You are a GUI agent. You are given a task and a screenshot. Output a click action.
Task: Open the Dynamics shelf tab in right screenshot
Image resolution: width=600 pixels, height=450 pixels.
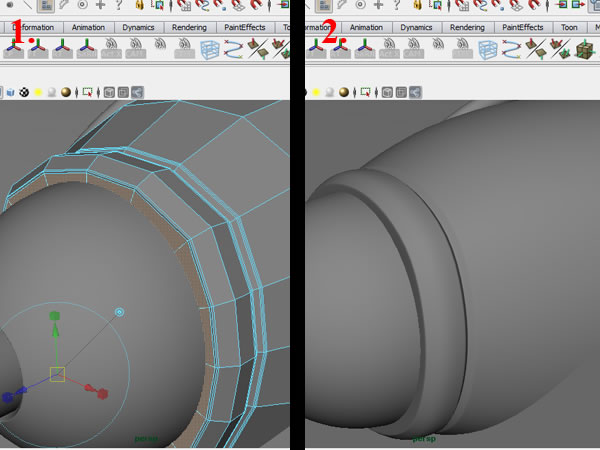tap(416, 27)
